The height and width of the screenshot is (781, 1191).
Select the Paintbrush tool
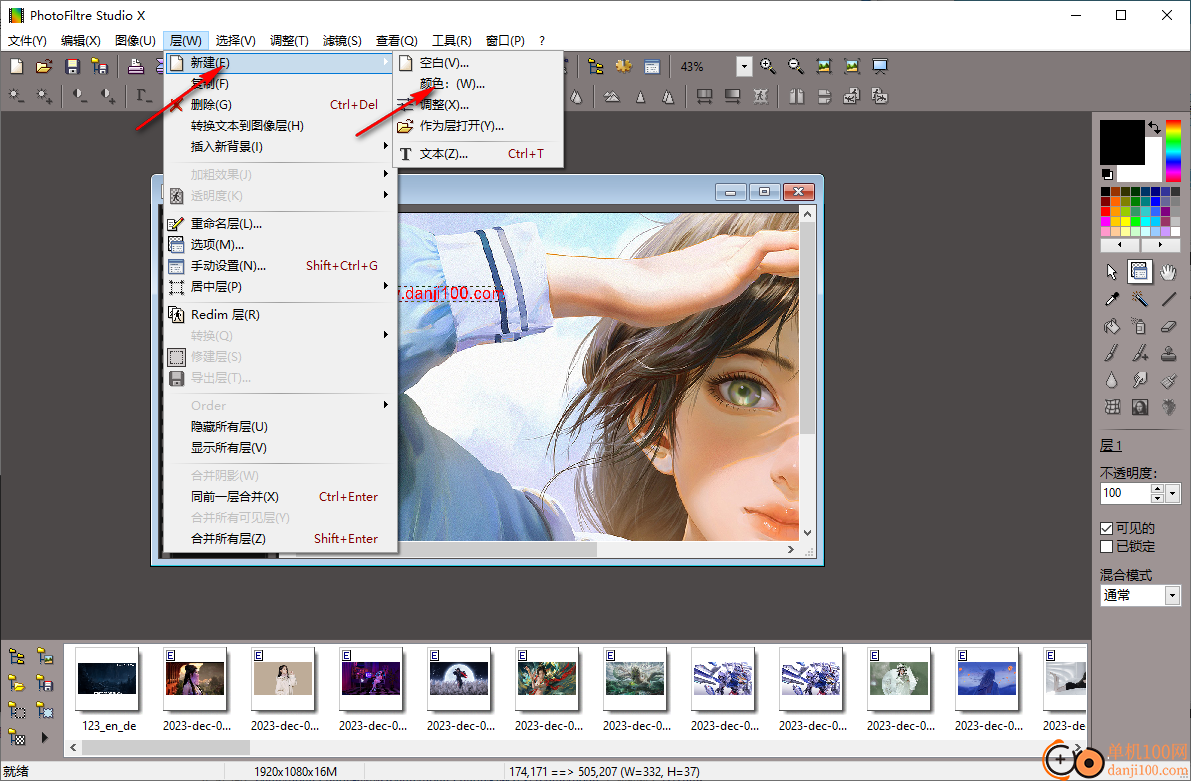click(x=1111, y=353)
